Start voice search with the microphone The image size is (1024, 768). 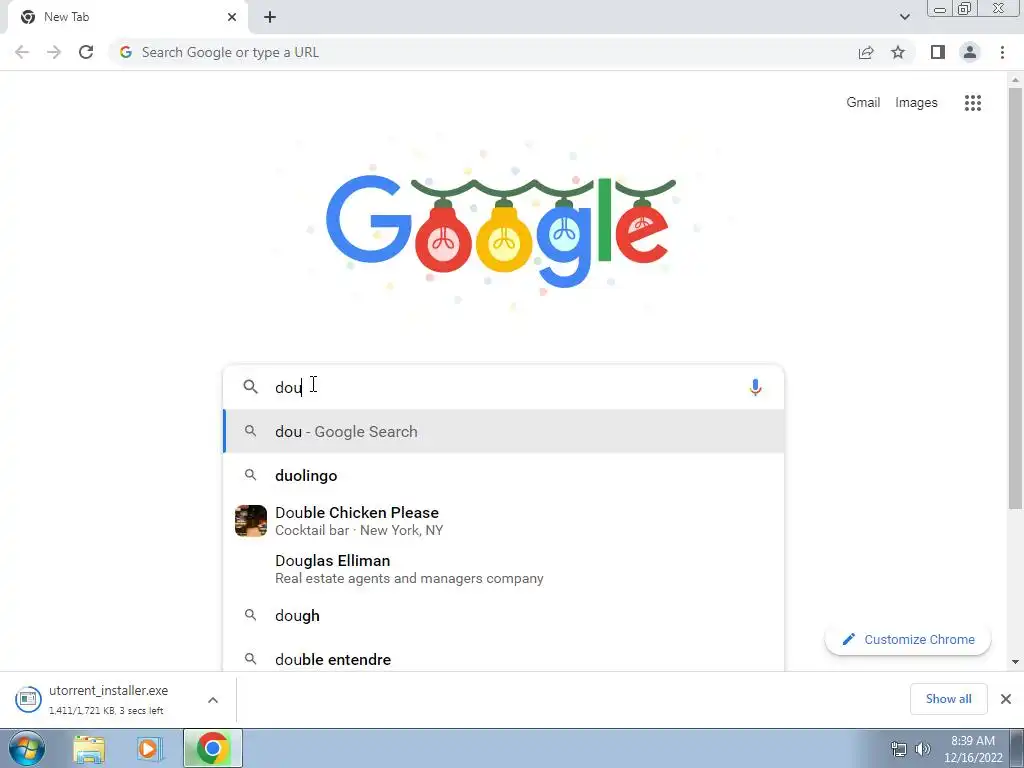point(755,387)
